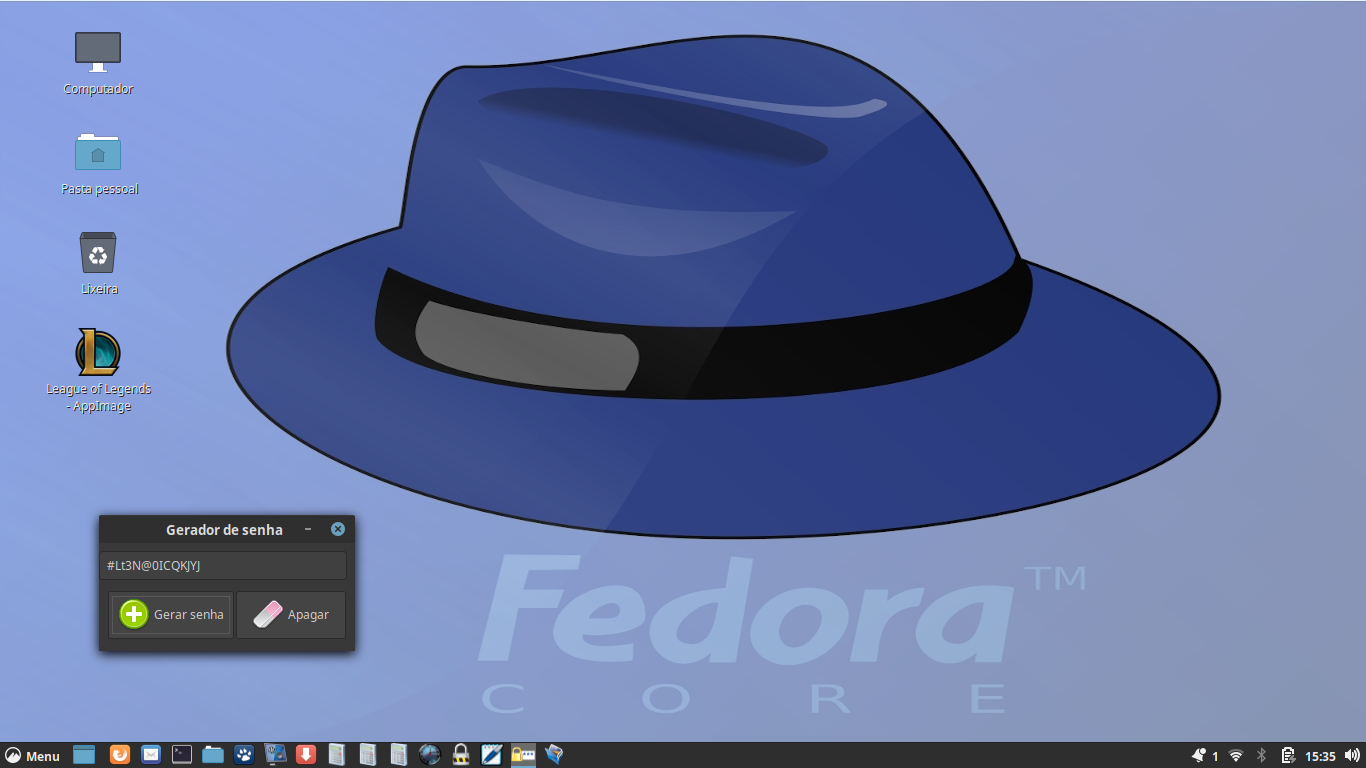Click the active password generator taskbar icon
Screen dimensions: 1366x768
point(523,755)
